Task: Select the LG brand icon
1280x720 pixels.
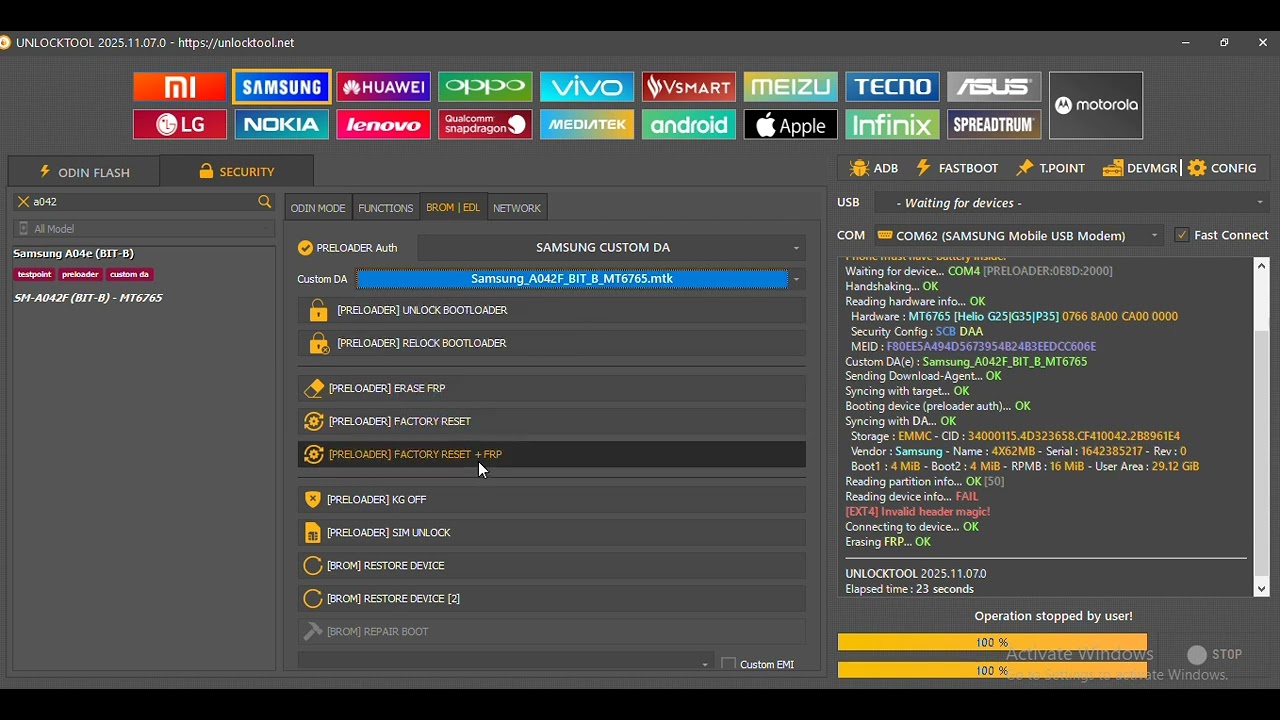Action: click(180, 124)
